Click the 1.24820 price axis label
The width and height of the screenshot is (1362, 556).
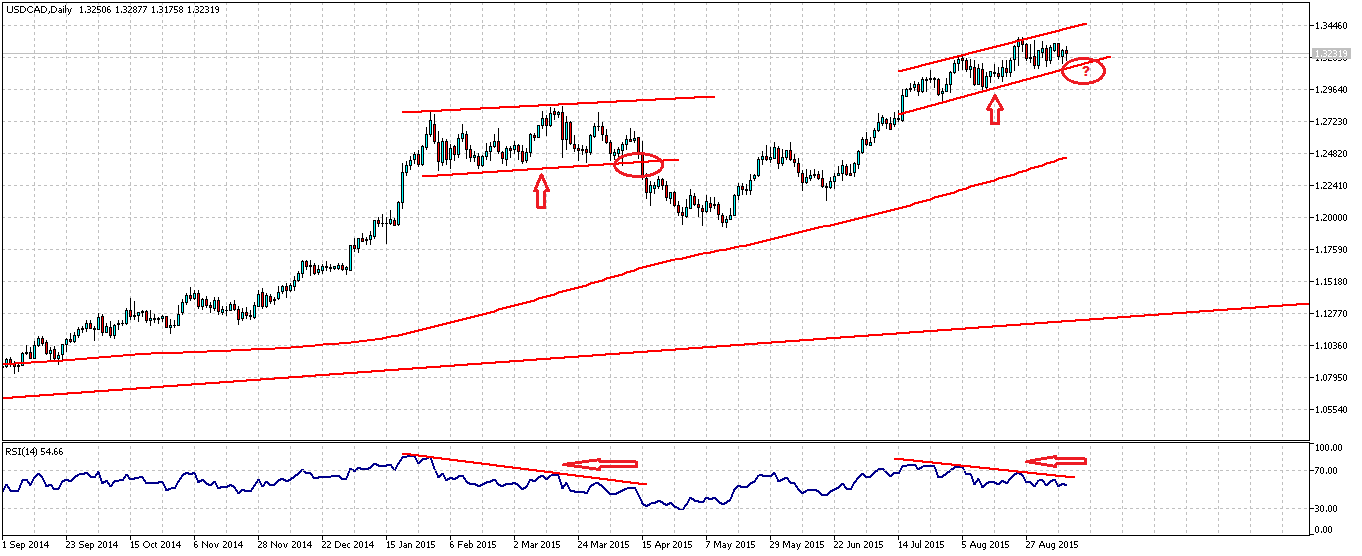1332,154
